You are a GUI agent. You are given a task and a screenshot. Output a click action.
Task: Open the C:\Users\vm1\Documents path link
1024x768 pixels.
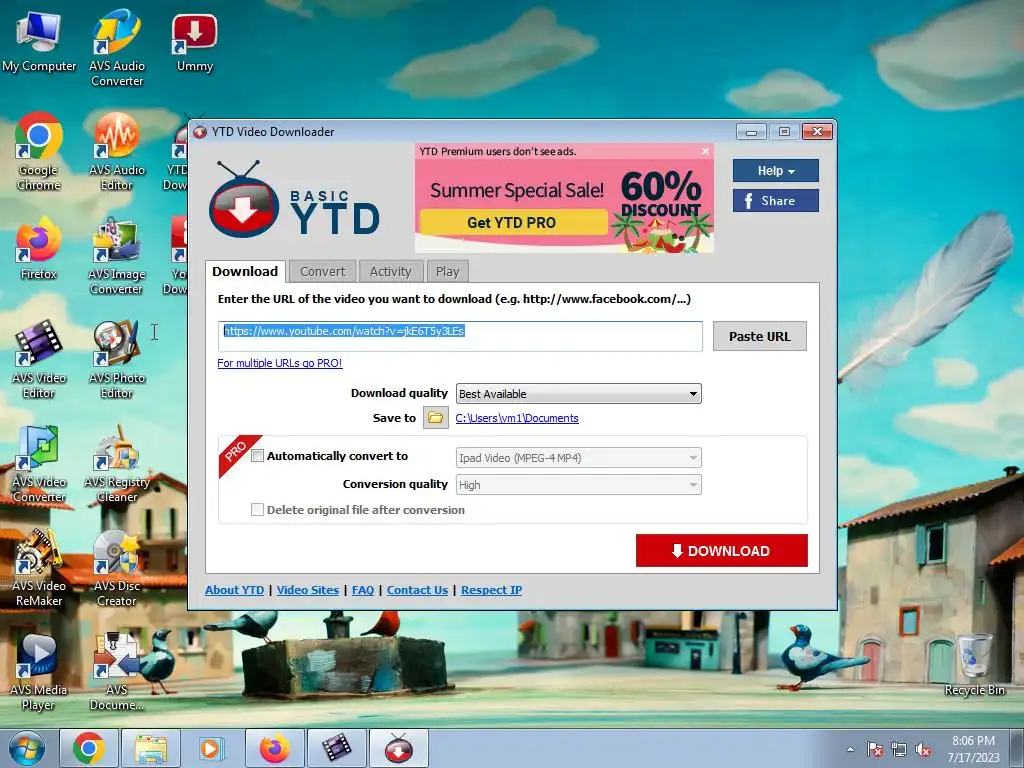point(517,418)
